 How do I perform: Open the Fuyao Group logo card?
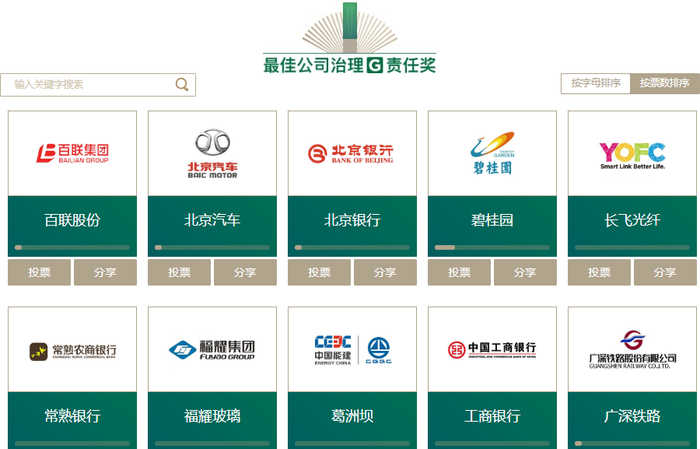coord(212,350)
